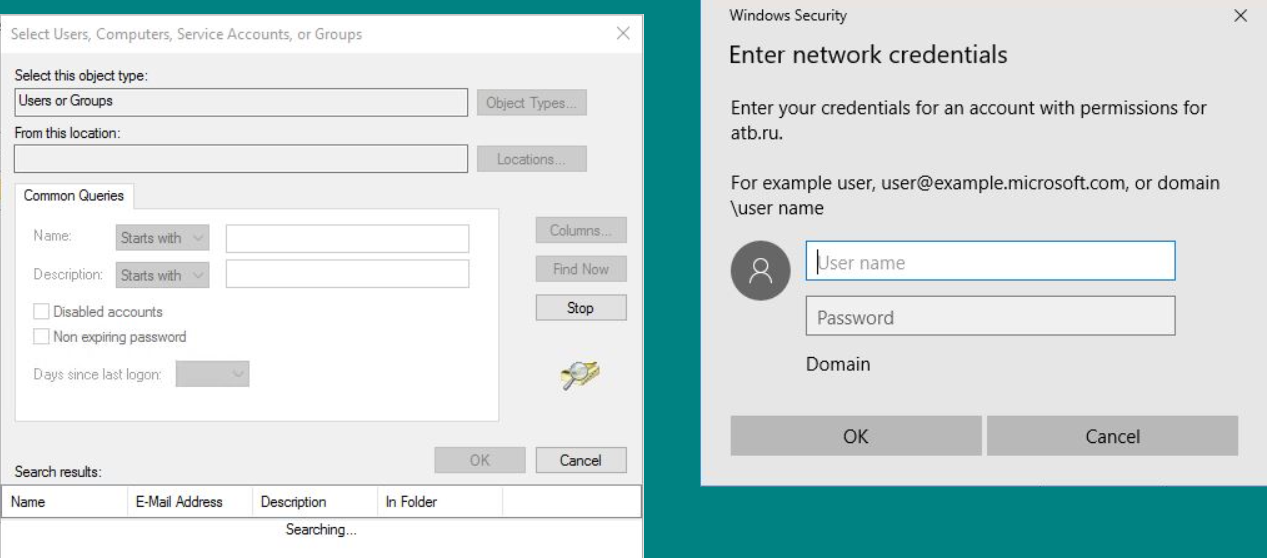
Task: Select the Common Queries tab
Action: coord(76,196)
